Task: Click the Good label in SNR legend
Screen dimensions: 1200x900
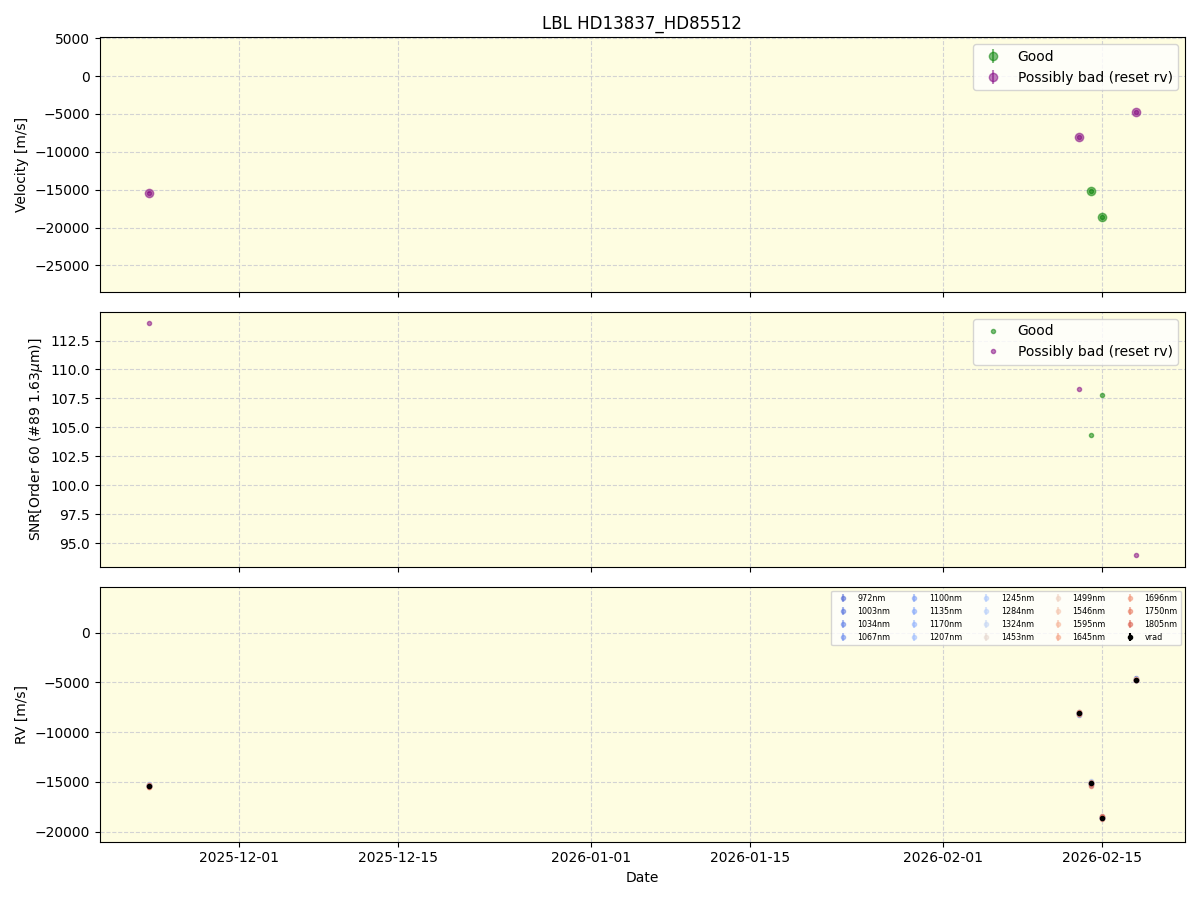Action: 1034,330
